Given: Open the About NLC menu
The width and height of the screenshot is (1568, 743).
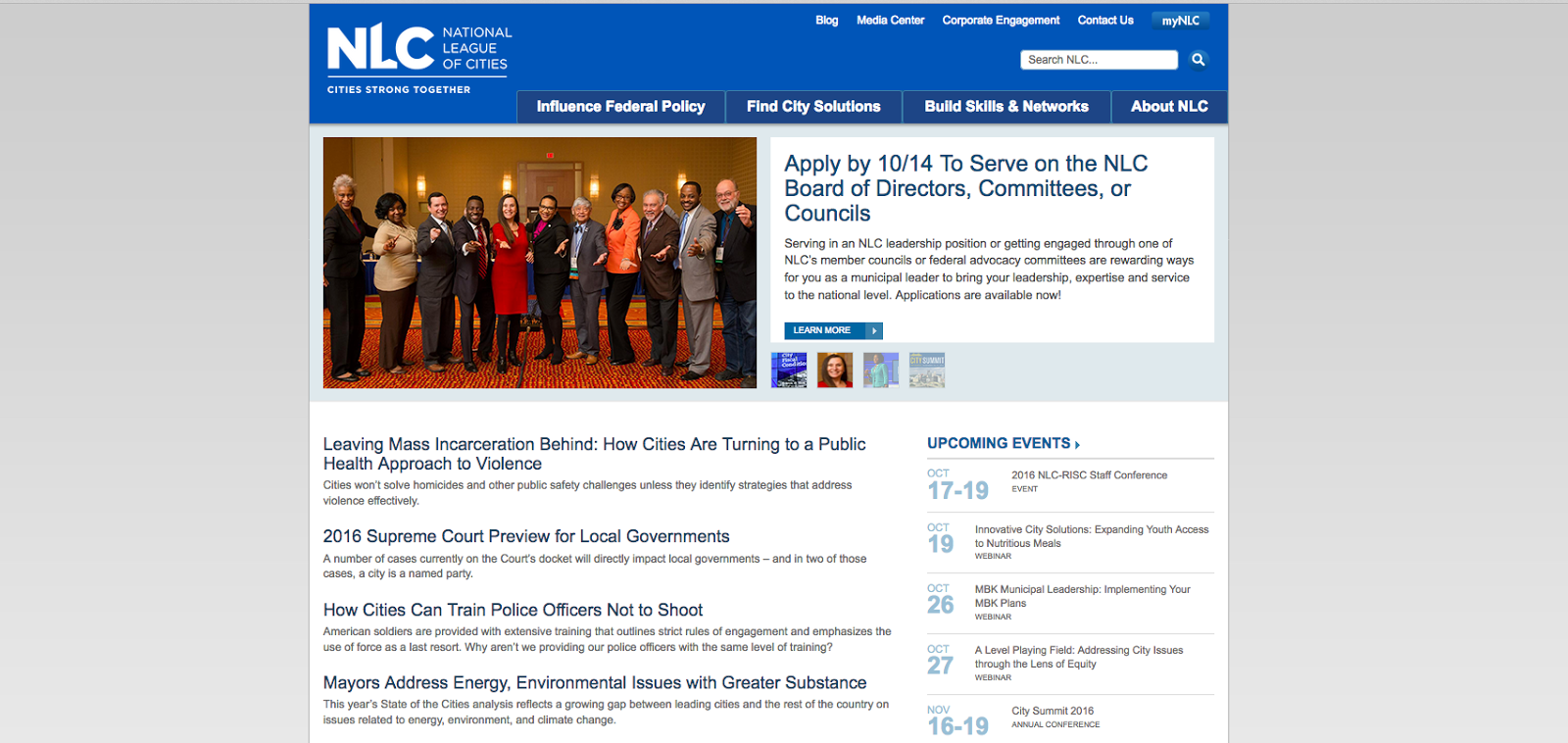Looking at the screenshot, I should (x=1169, y=107).
